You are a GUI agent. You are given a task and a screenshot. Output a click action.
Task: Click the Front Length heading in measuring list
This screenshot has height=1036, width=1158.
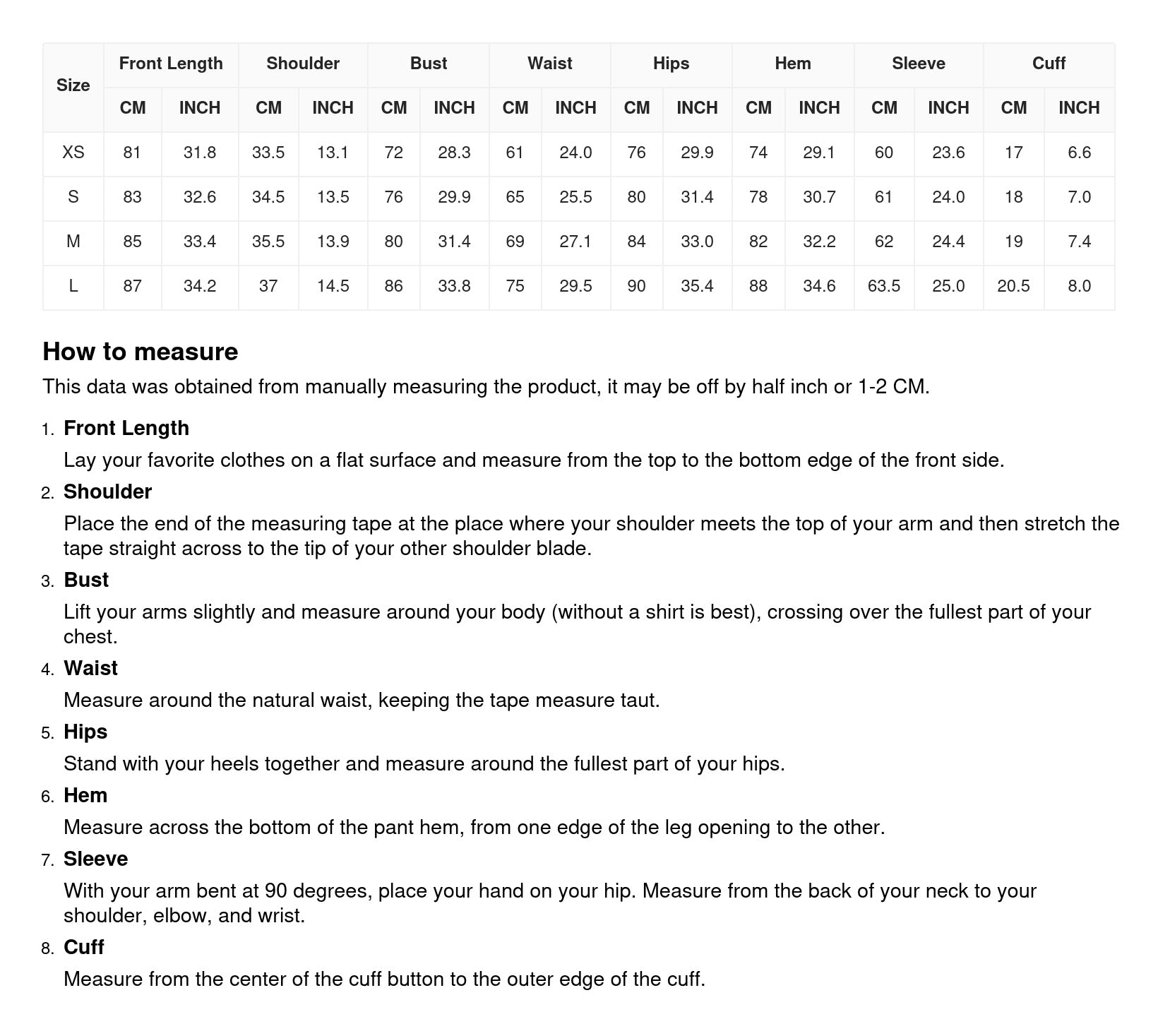tap(126, 428)
